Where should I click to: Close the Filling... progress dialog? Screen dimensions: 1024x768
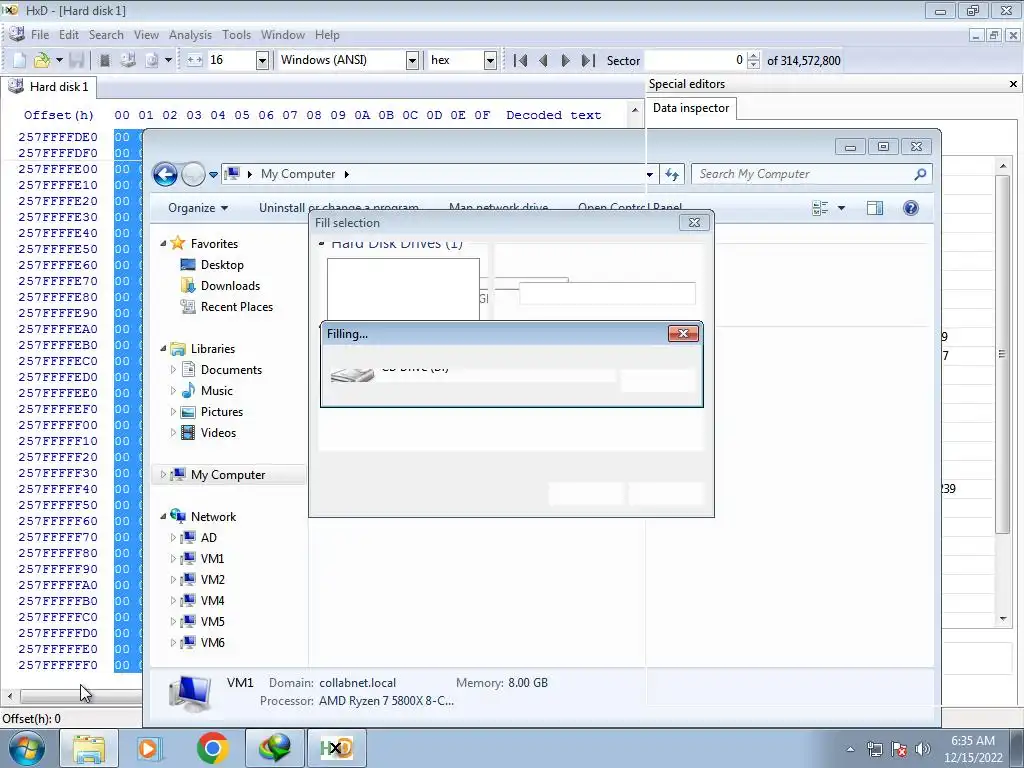click(683, 334)
